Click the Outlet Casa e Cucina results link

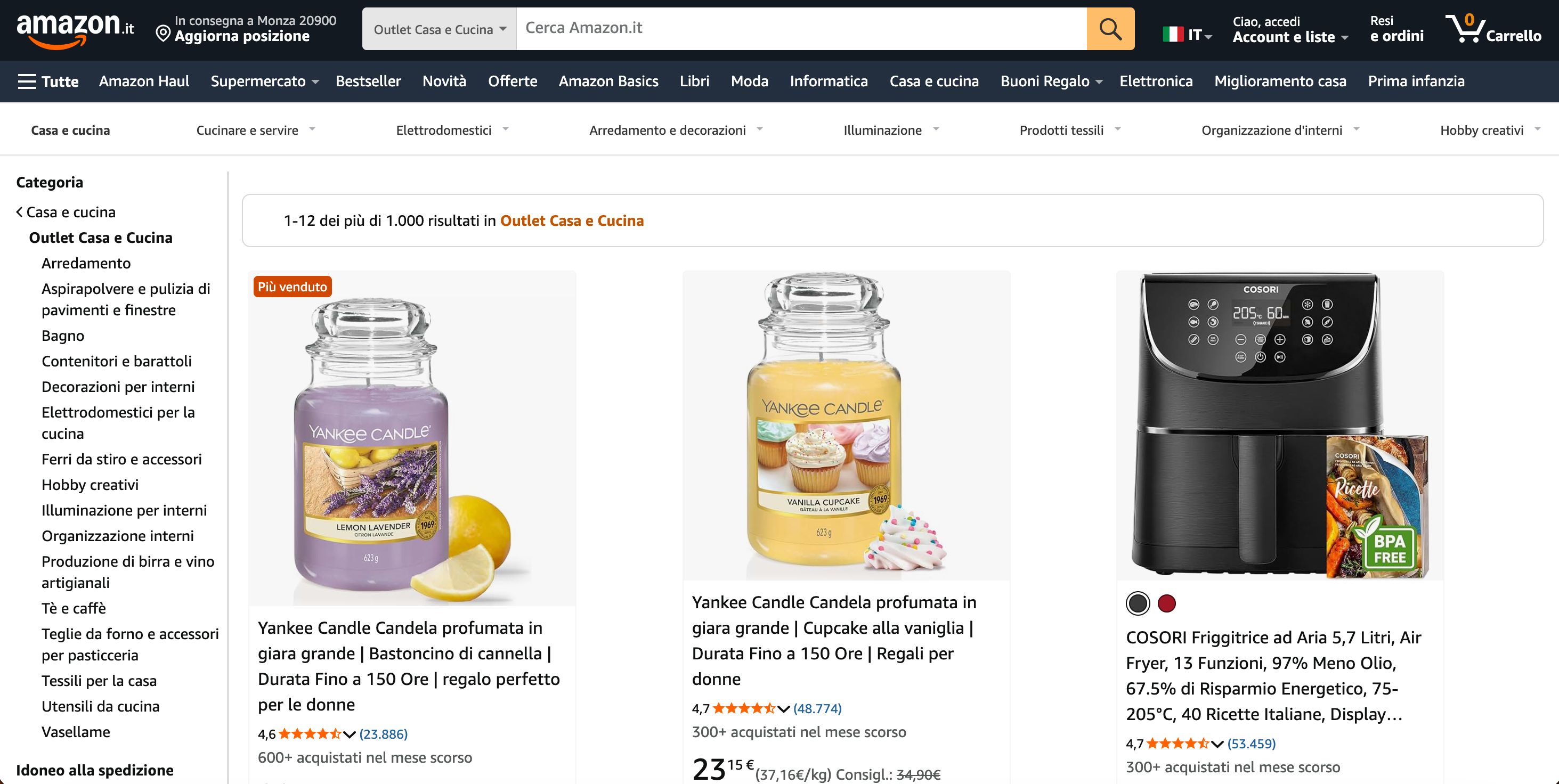(x=571, y=220)
